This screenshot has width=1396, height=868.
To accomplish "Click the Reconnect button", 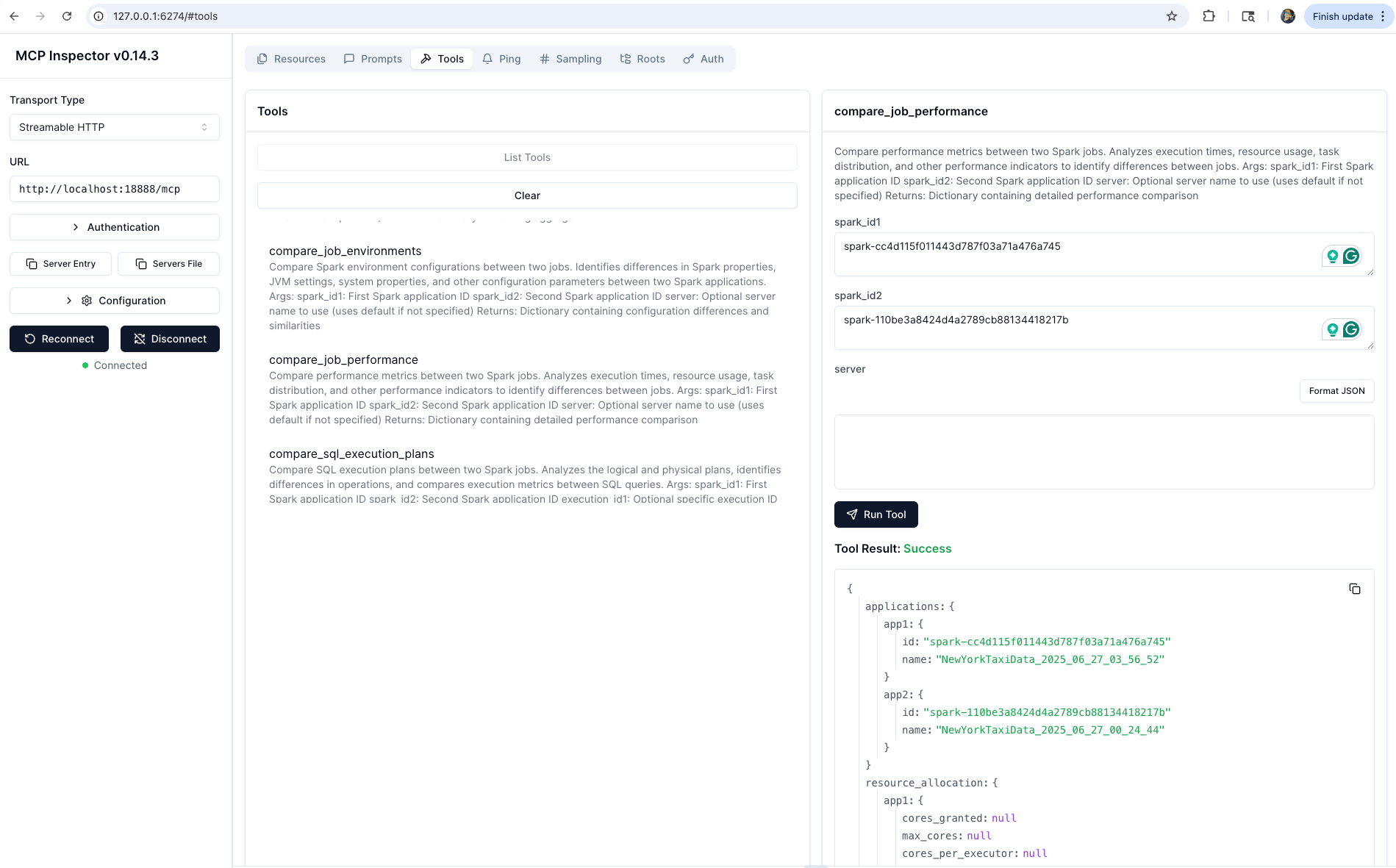I will pyautogui.click(x=59, y=339).
